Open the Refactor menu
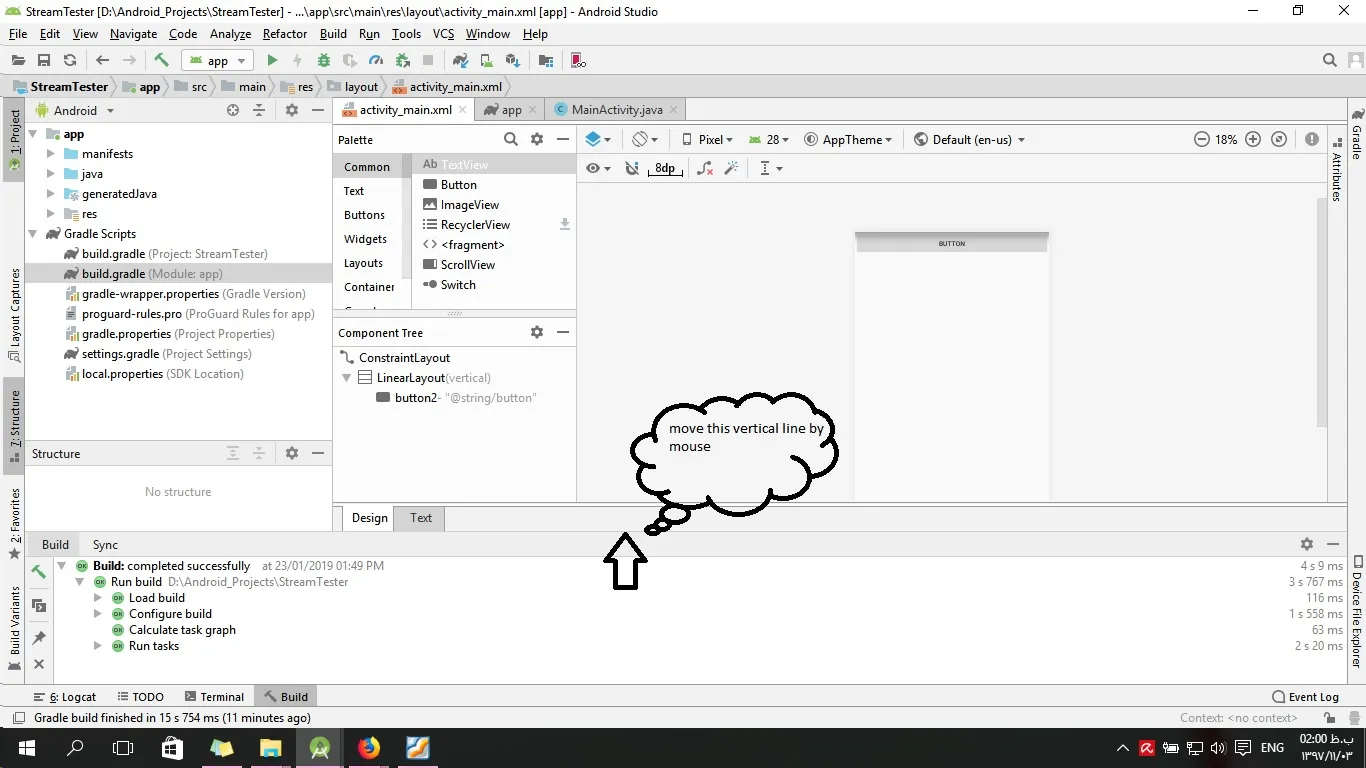 click(285, 34)
